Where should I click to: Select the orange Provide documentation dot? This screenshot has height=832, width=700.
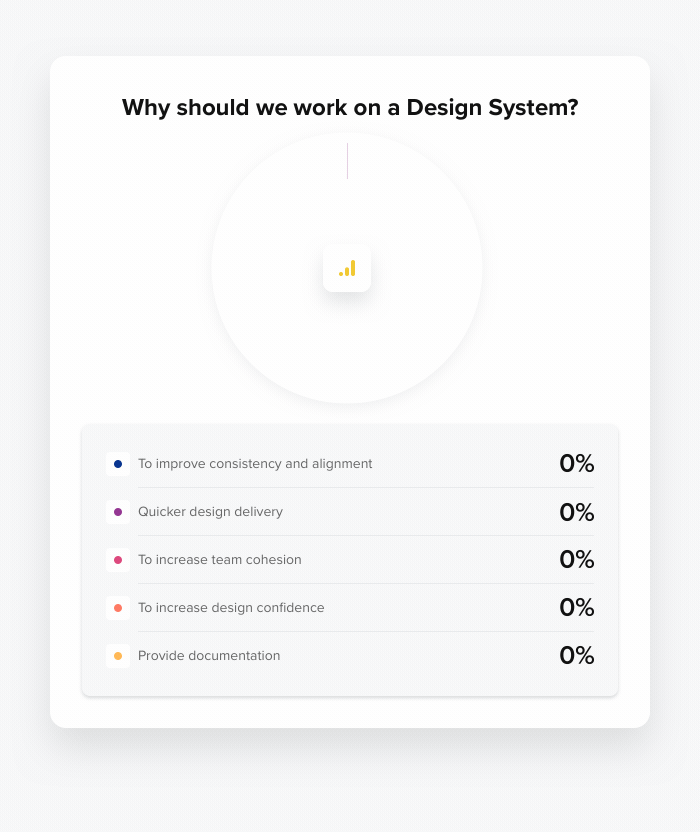118,656
